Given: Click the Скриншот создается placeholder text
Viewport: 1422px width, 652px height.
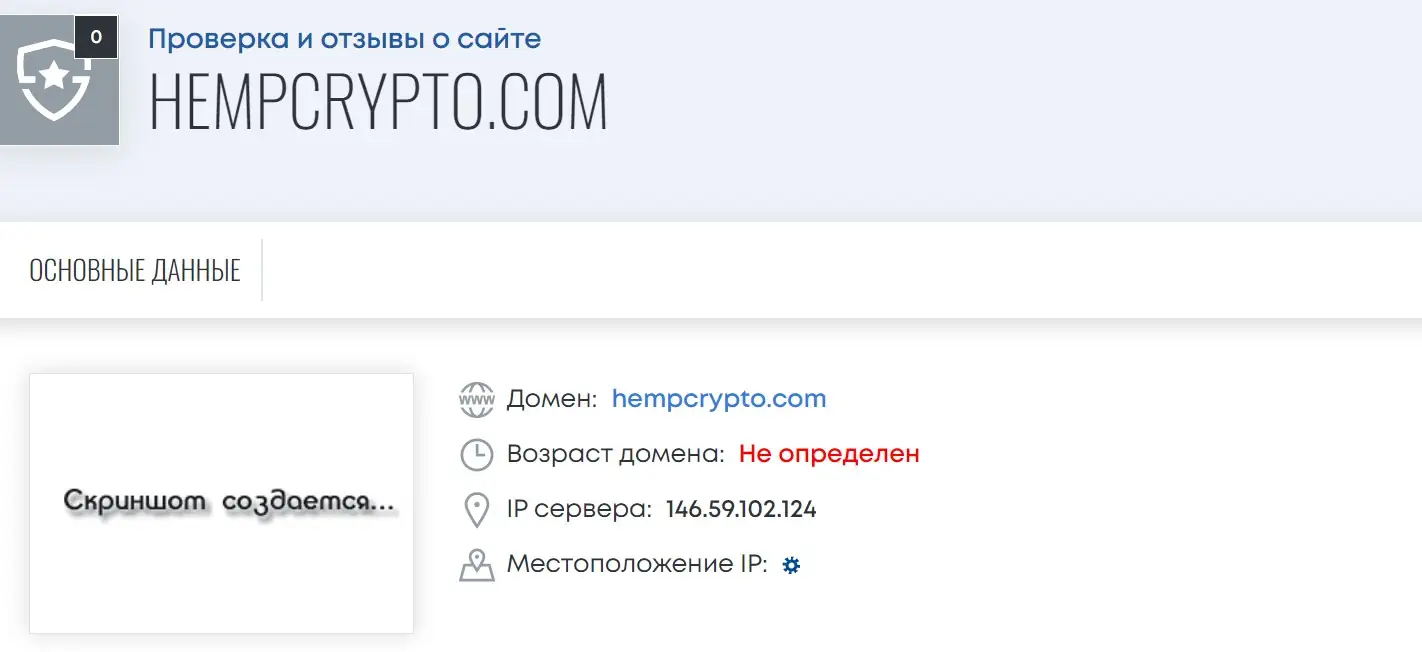Looking at the screenshot, I should coord(229,500).
